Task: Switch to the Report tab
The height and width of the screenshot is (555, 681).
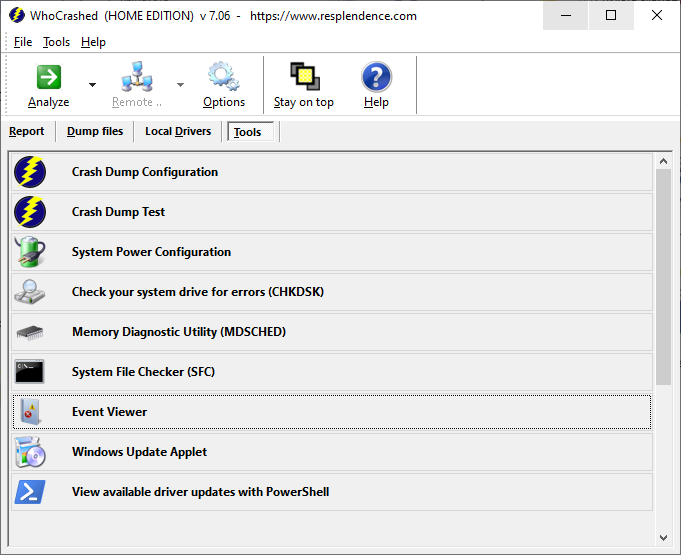Action: pyautogui.click(x=26, y=131)
